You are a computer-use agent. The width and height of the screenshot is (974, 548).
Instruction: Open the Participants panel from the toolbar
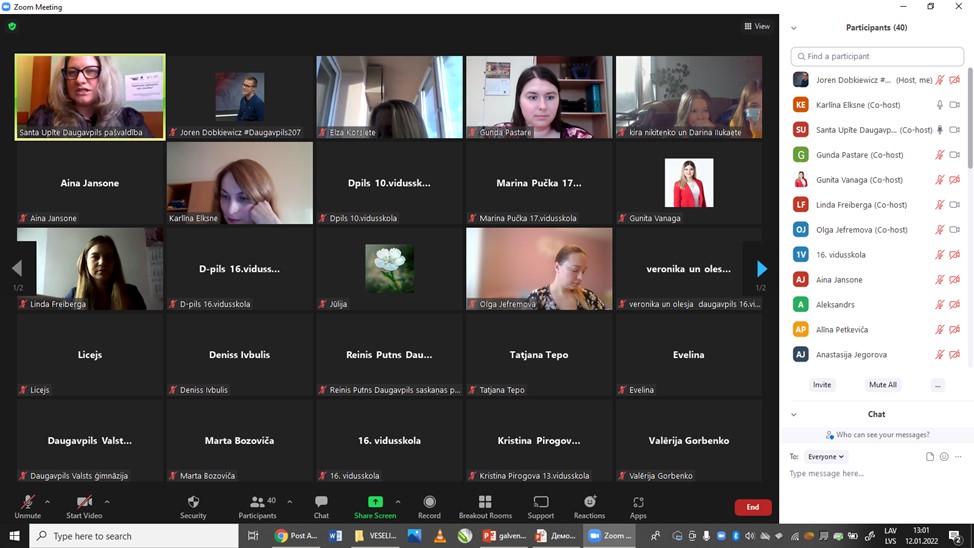(257, 507)
